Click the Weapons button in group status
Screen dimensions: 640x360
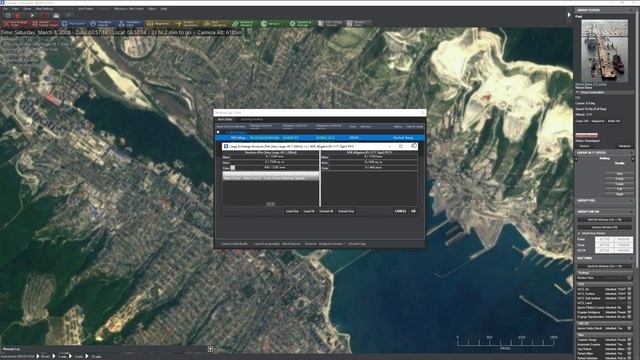pyautogui.click(x=624, y=146)
